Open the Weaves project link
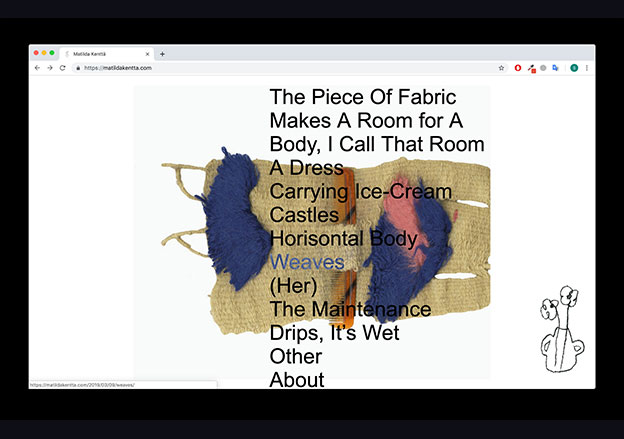 (x=307, y=262)
